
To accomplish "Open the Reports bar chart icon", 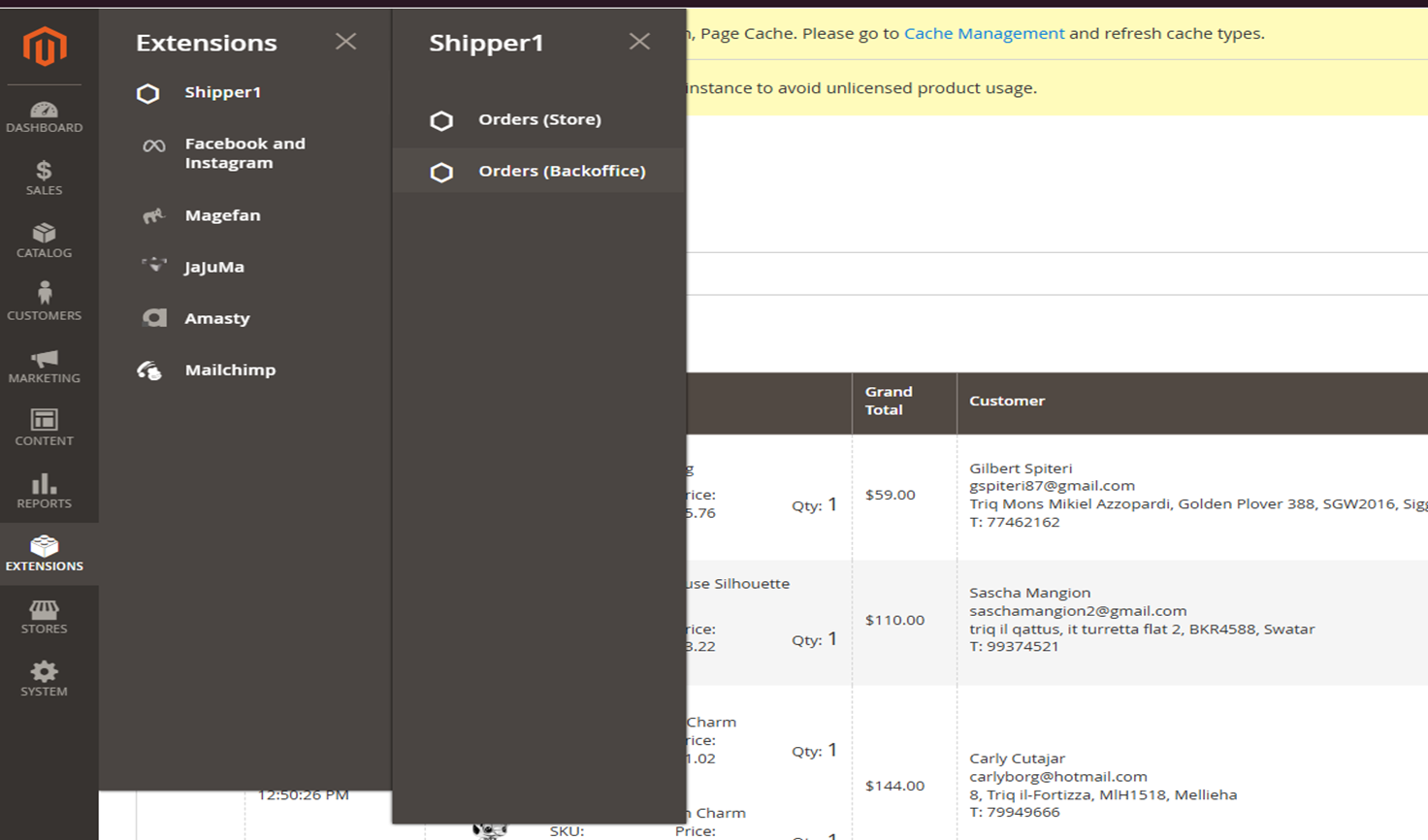I will point(44,483).
